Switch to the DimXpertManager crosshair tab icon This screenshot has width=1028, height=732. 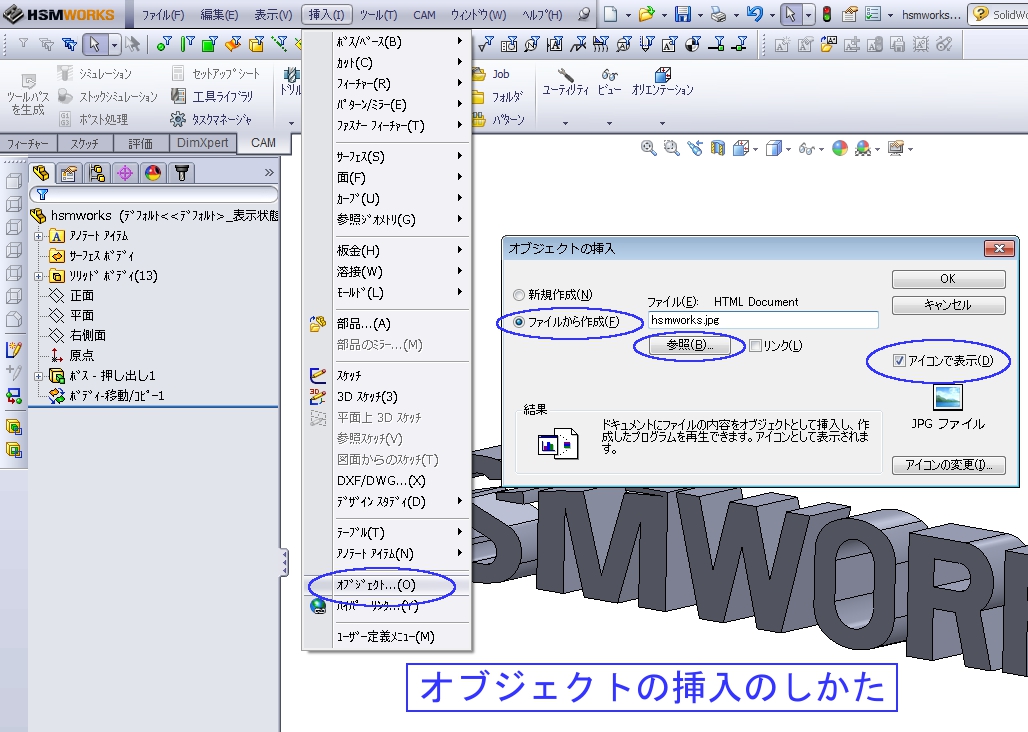click(125, 173)
